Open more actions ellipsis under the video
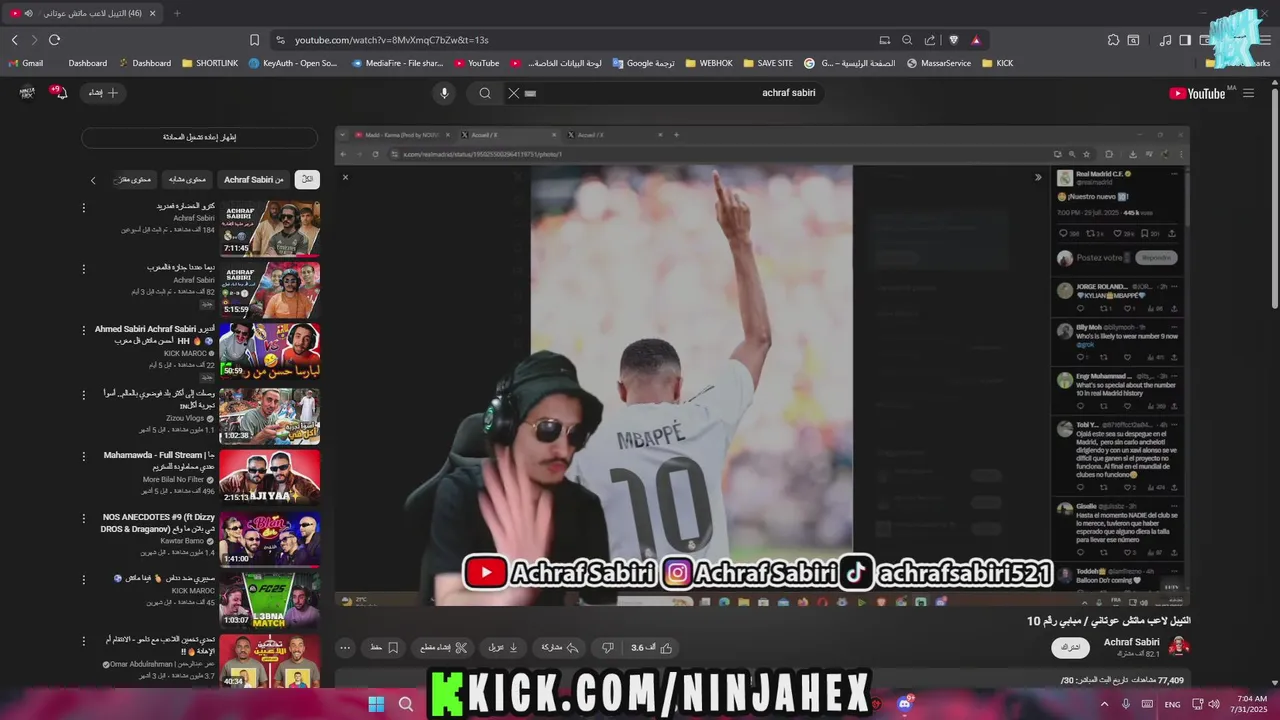The width and height of the screenshot is (1280, 720). (345, 648)
